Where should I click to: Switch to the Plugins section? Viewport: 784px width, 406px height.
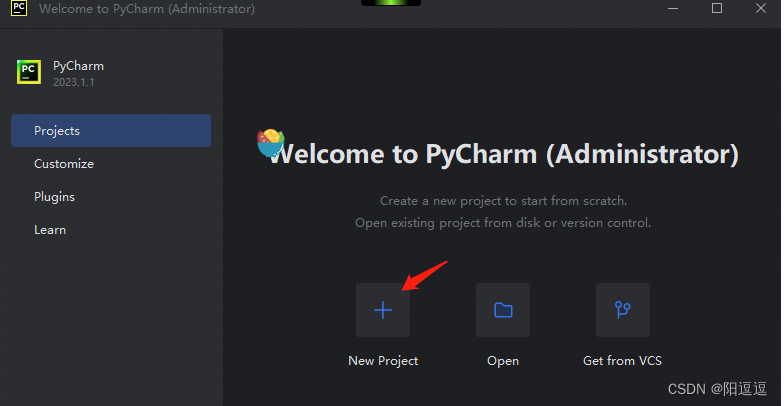point(54,196)
